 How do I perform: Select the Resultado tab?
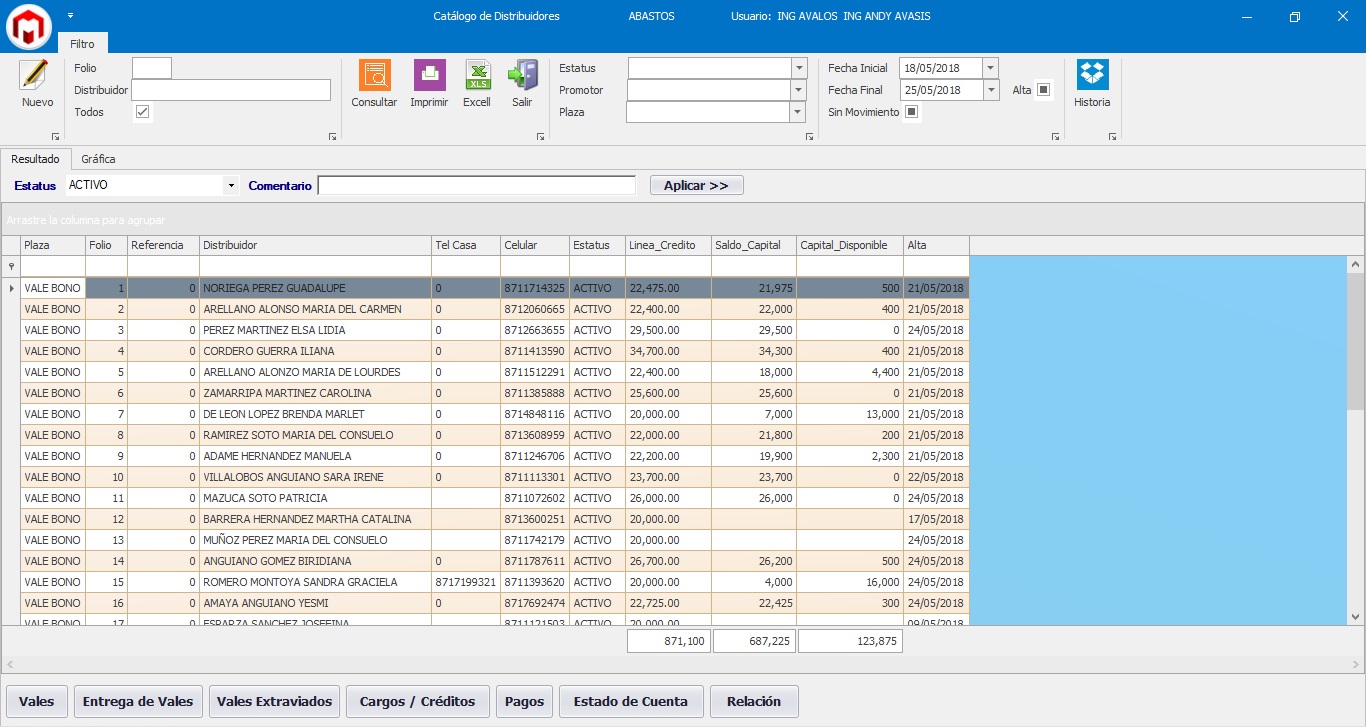[36, 159]
